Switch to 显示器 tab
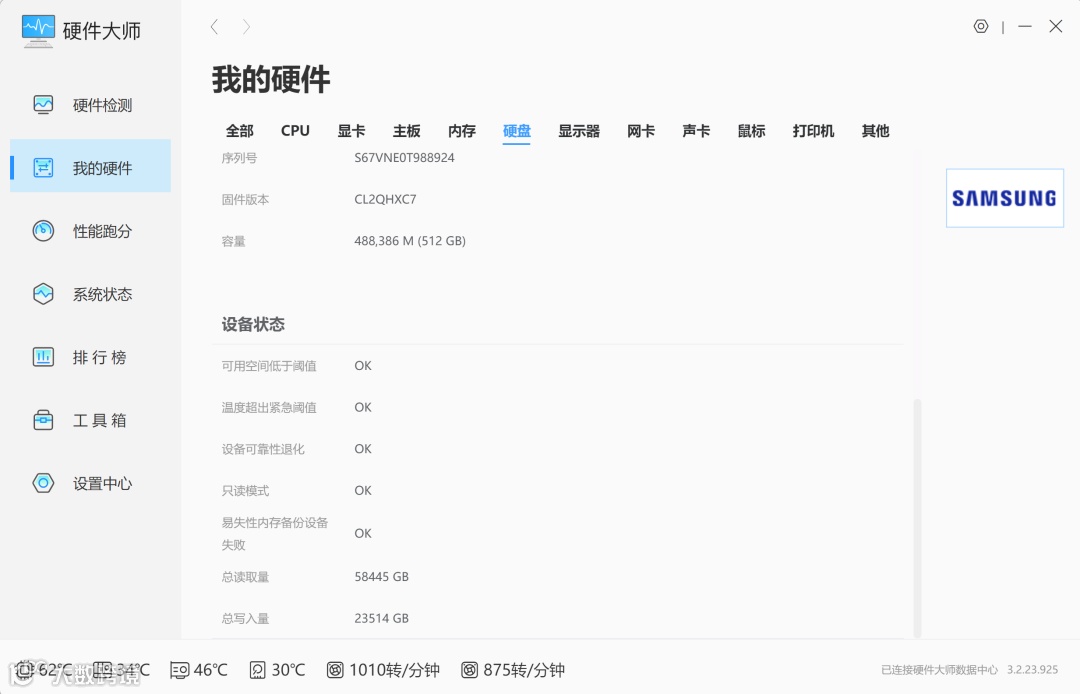Viewport: 1080px width, 694px height. (579, 131)
